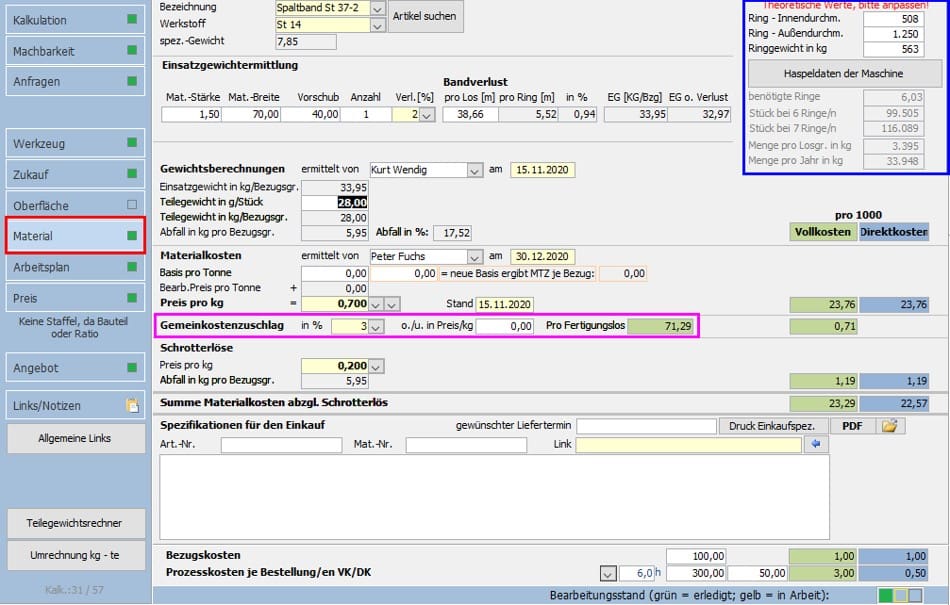This screenshot has height=605, width=950.
Task: Click green status square next to Preis
Action: coord(132,299)
